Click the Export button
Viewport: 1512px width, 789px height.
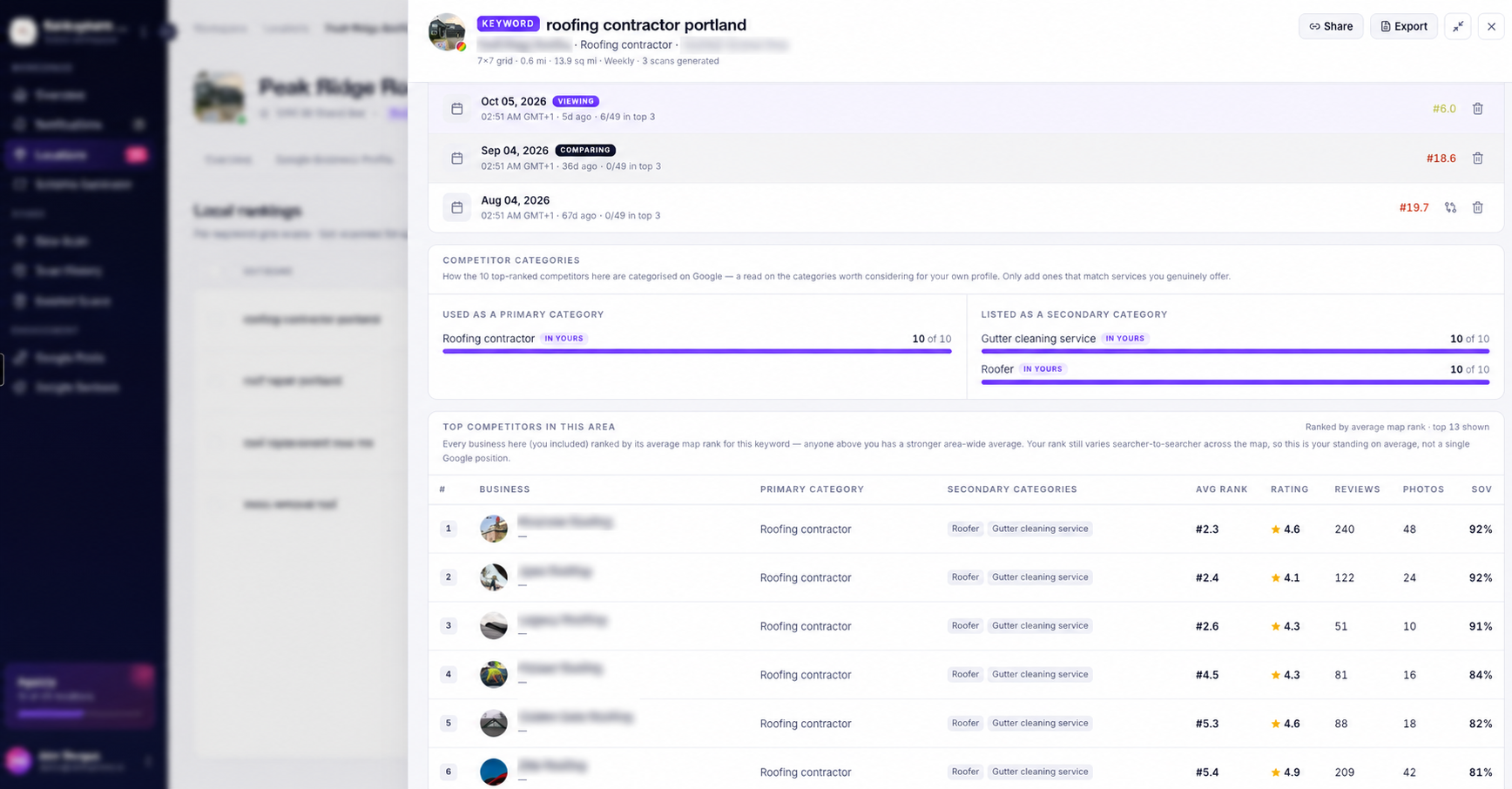1403,26
